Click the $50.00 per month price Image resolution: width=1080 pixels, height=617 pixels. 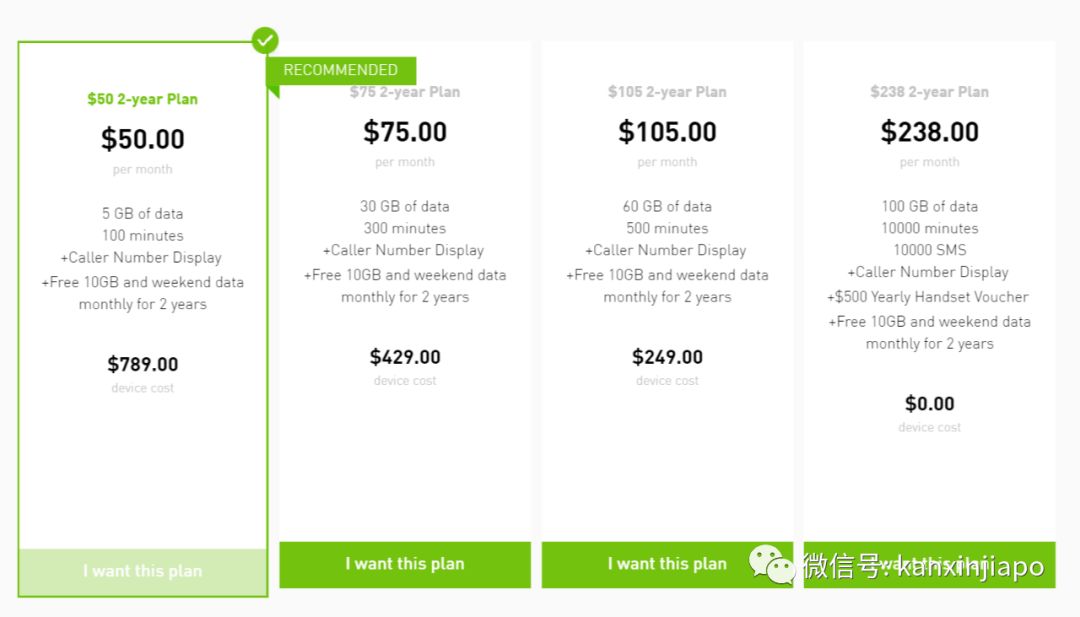(143, 139)
